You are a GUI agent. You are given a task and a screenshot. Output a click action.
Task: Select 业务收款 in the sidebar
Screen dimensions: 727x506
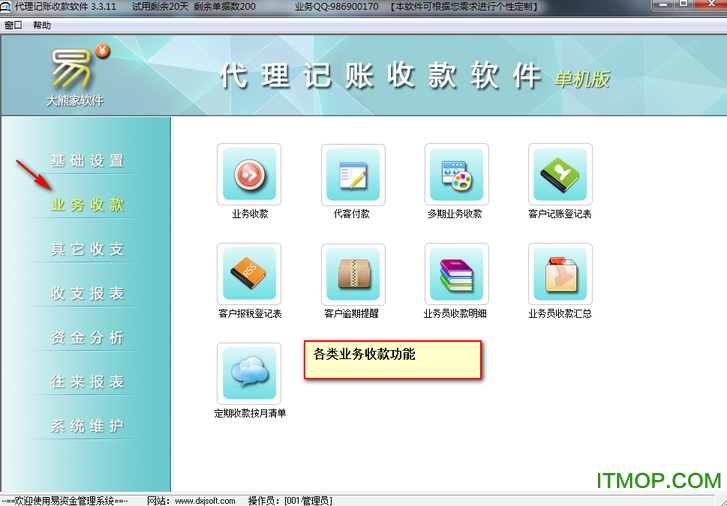(x=88, y=205)
